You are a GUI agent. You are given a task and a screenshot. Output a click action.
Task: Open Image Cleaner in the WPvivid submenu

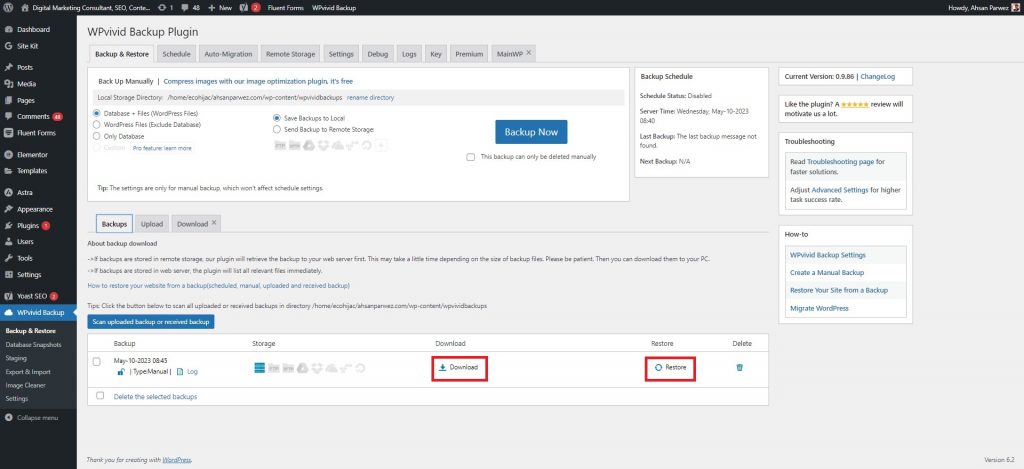(x=25, y=385)
